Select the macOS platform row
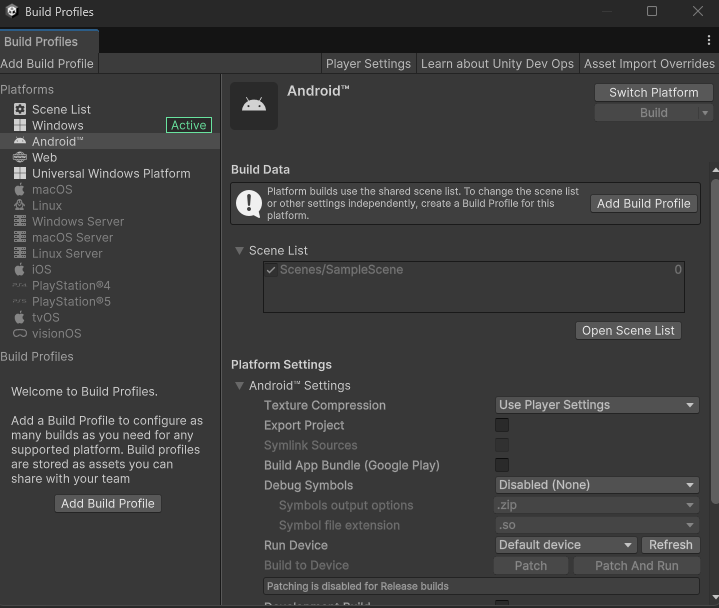Image resolution: width=719 pixels, height=608 pixels. 110,189
